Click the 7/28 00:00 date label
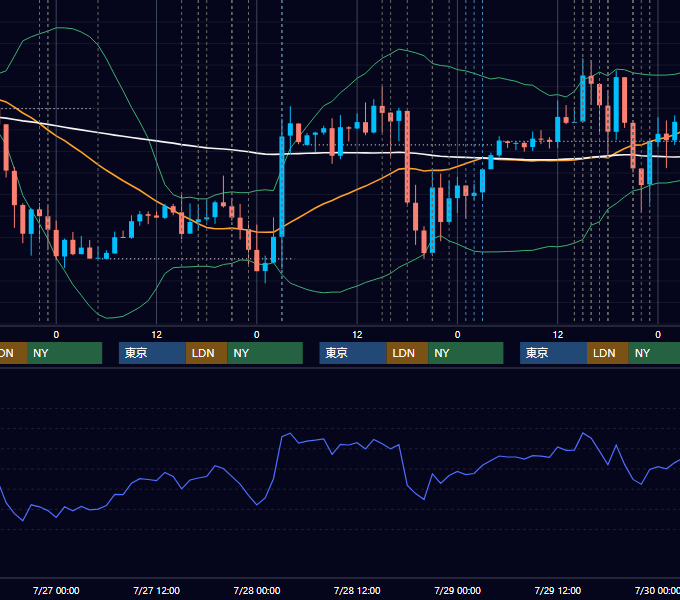This screenshot has height=600, width=680. tap(257, 590)
